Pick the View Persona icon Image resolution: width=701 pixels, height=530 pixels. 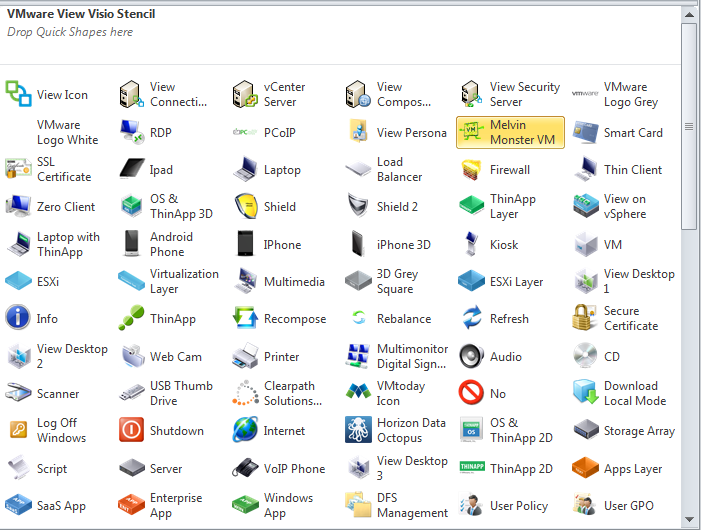click(x=358, y=132)
